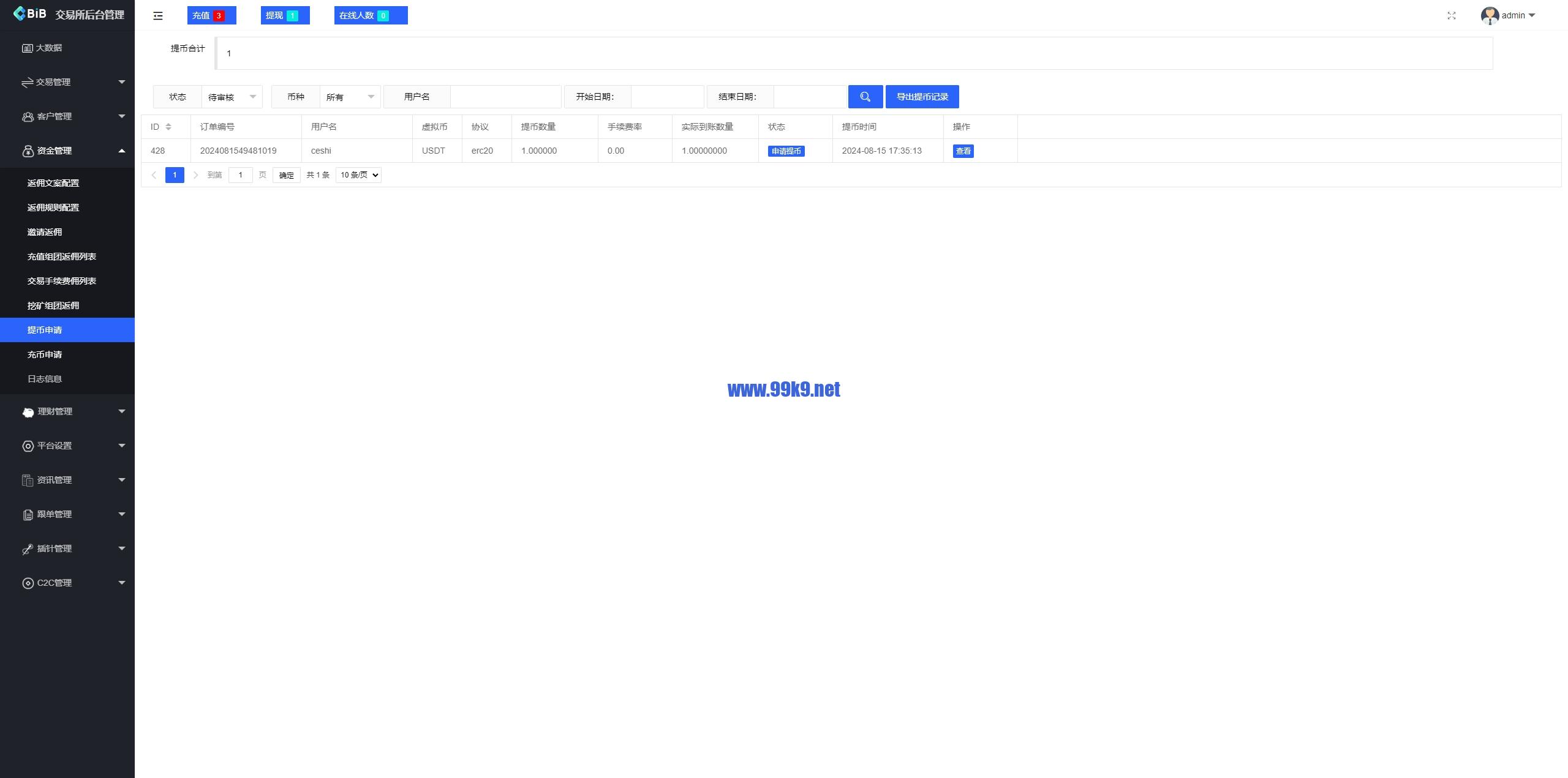Open 返佣文案配置 menu item
This screenshot has width=1568, height=778.
click(67, 183)
